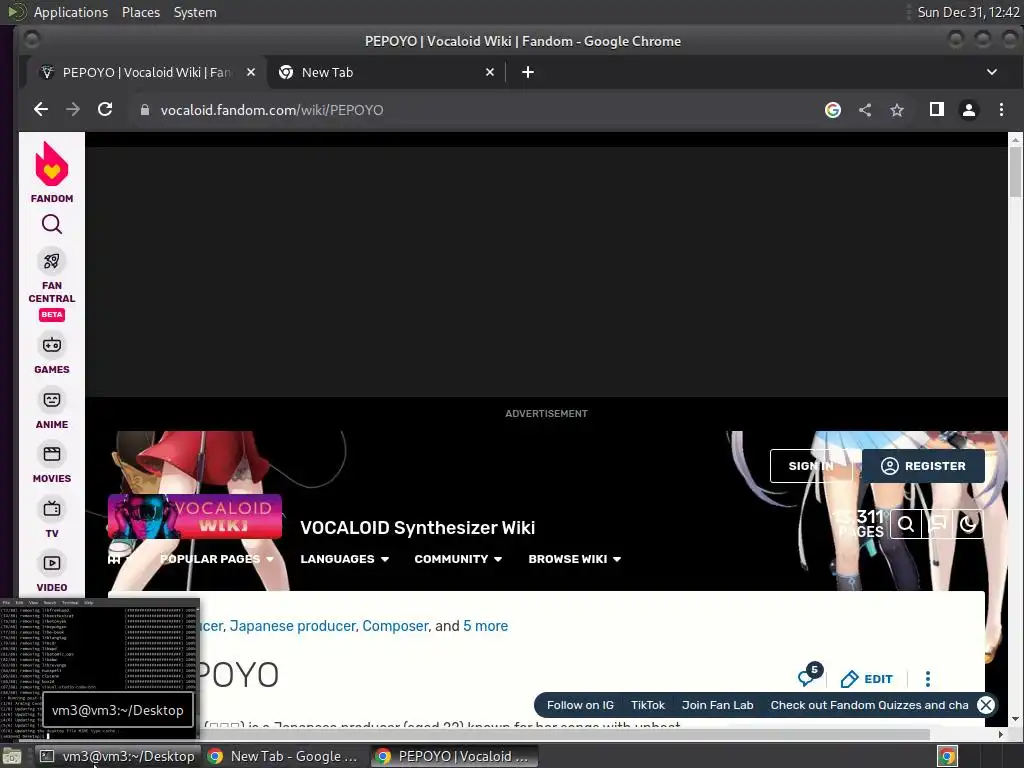Screen dimensions: 1024x768
Task: Bookmark this page with star icon
Action: (x=897, y=110)
